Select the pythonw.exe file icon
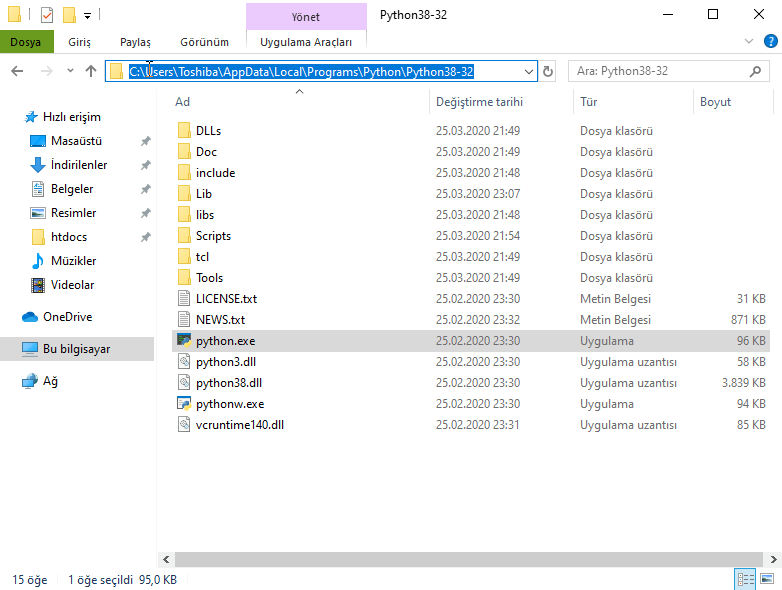782x590 pixels. coord(183,404)
